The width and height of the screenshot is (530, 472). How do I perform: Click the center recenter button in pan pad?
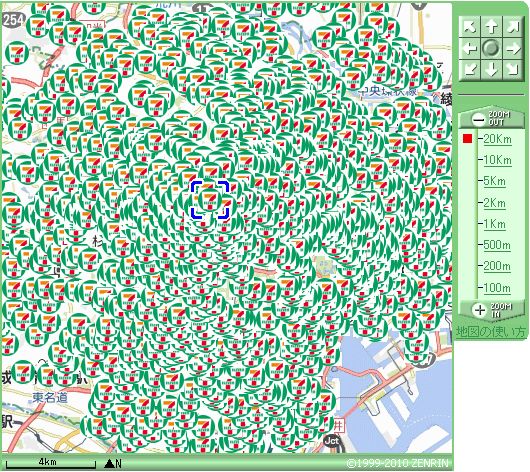[x=491, y=48]
